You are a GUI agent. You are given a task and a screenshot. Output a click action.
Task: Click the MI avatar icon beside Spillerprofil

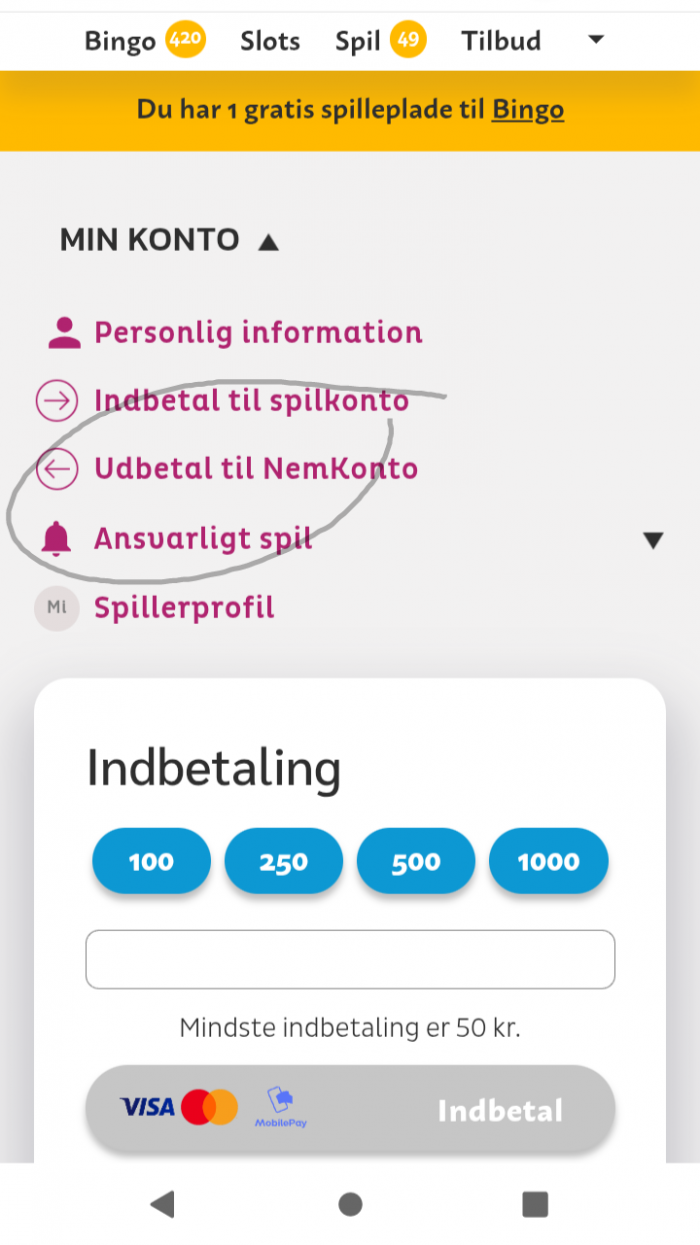(x=57, y=607)
